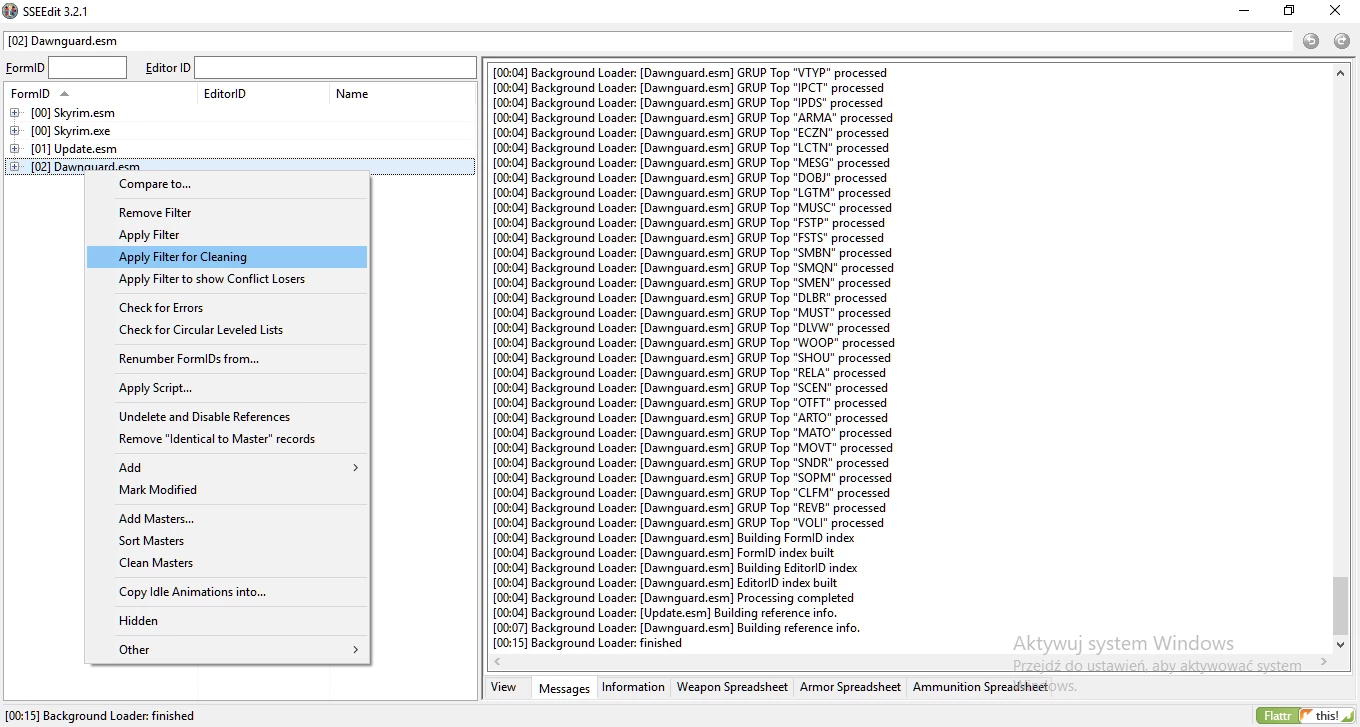Expand the [00] Skyrim.esm tree node
This screenshot has width=1360, height=727.
[x=15, y=113]
